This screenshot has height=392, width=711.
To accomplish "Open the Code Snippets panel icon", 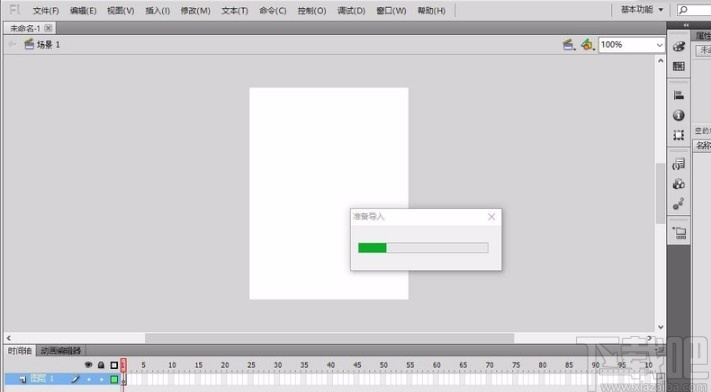I will pyautogui.click(x=679, y=164).
